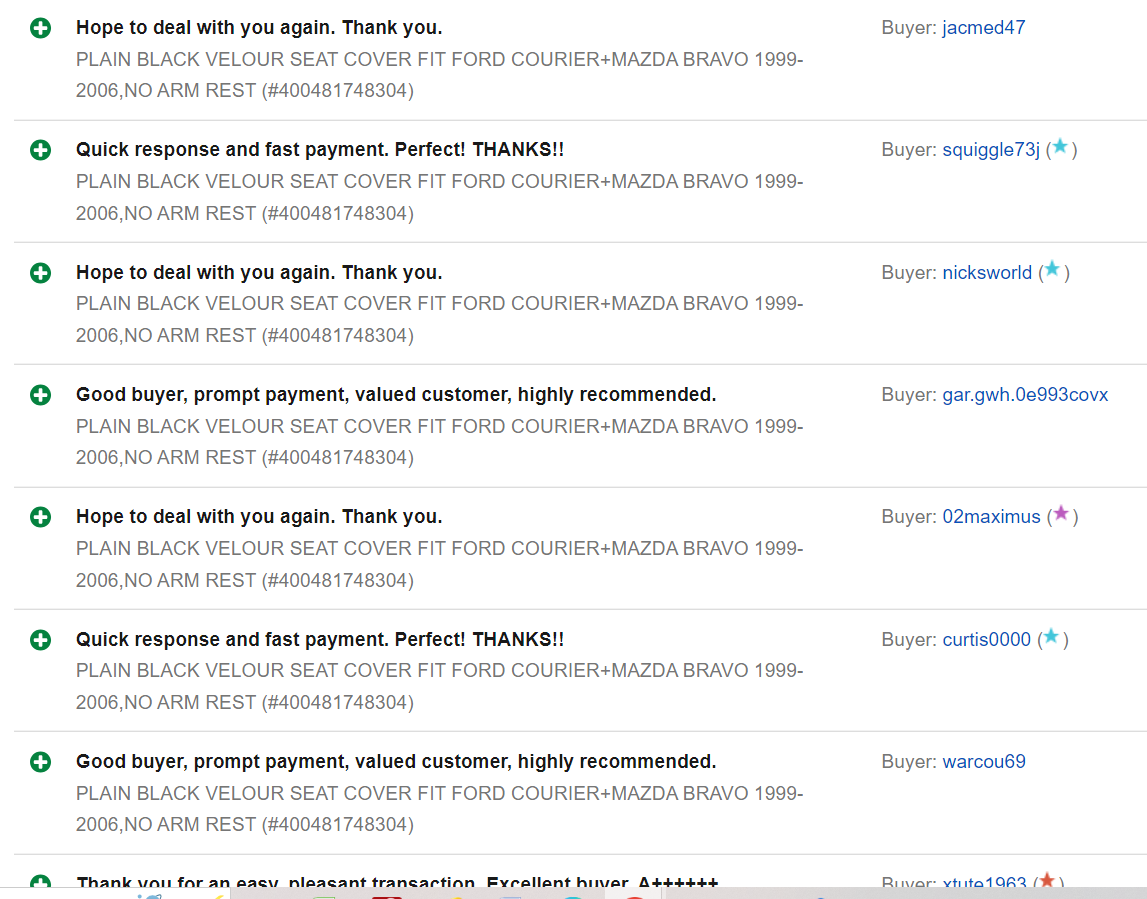1147x899 pixels.
Task: Click turquoise star beside curtis0000
Action: click(x=1051, y=636)
